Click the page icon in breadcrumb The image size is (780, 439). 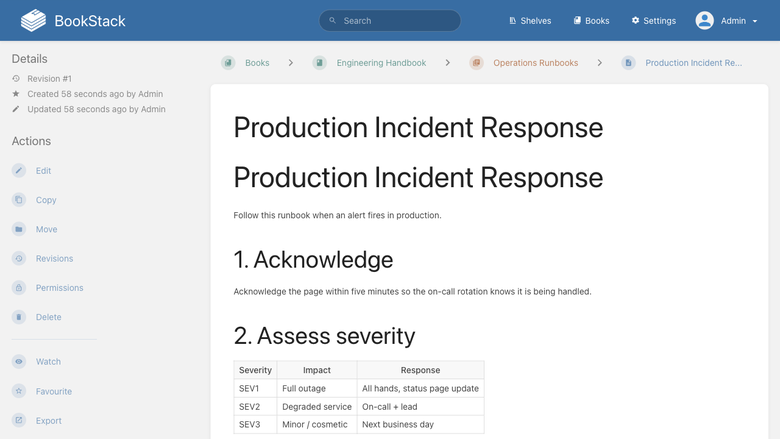[x=628, y=63]
